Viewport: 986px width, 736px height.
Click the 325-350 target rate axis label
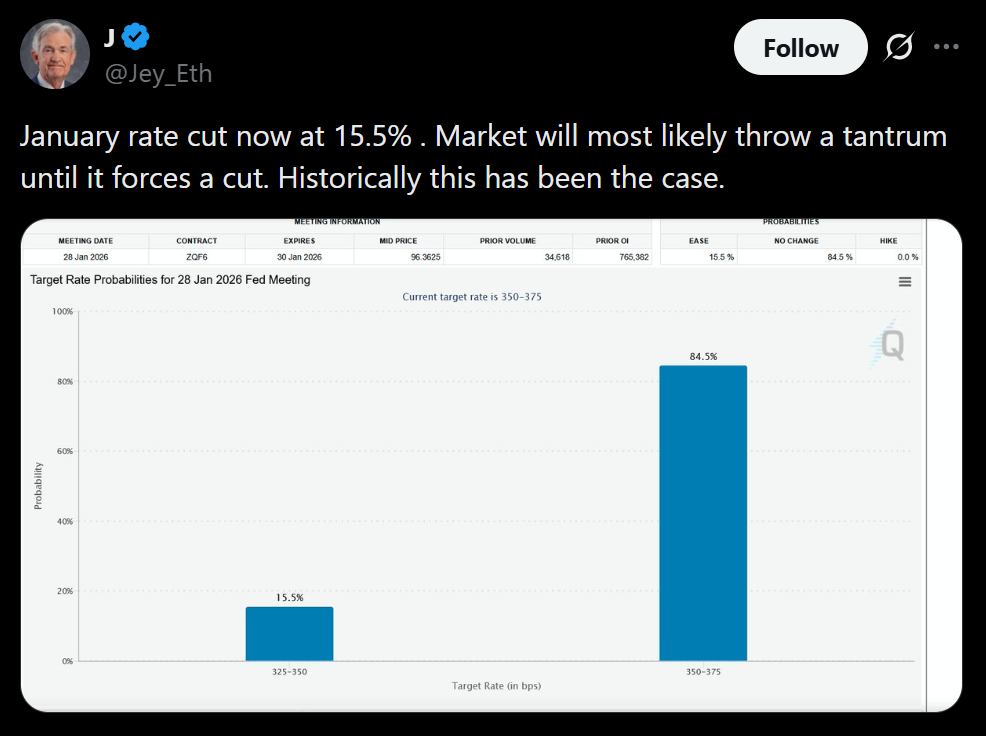[x=289, y=671]
